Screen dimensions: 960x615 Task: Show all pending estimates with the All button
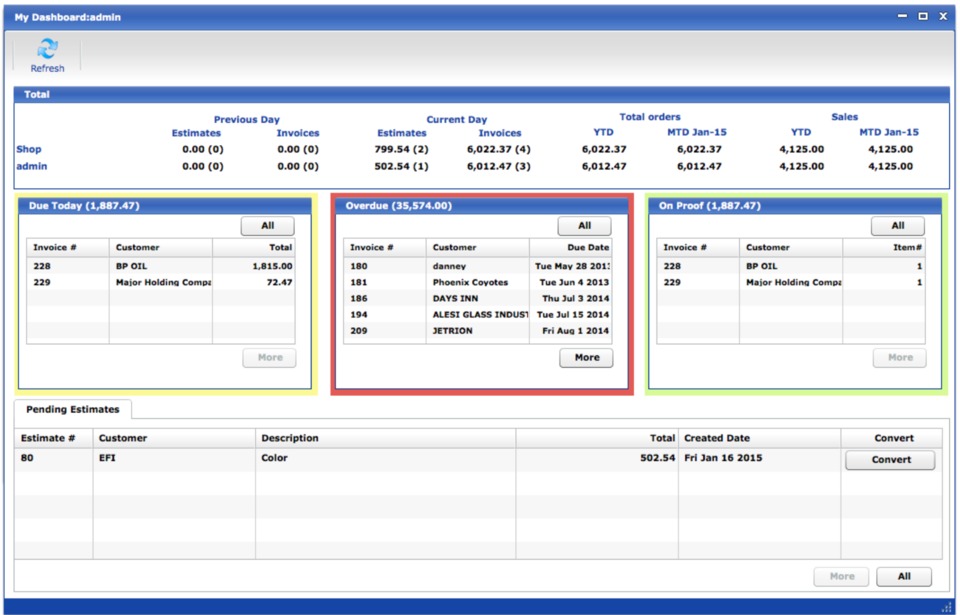904,576
